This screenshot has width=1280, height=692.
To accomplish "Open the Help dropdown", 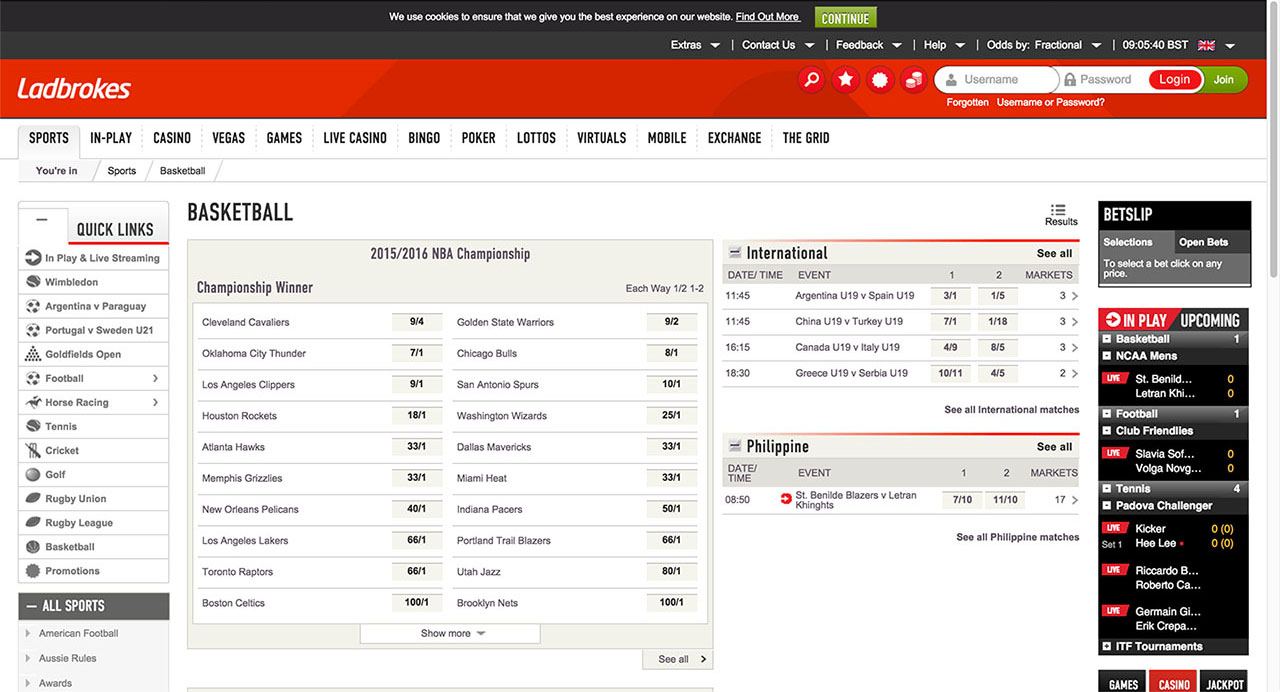I will [944, 45].
